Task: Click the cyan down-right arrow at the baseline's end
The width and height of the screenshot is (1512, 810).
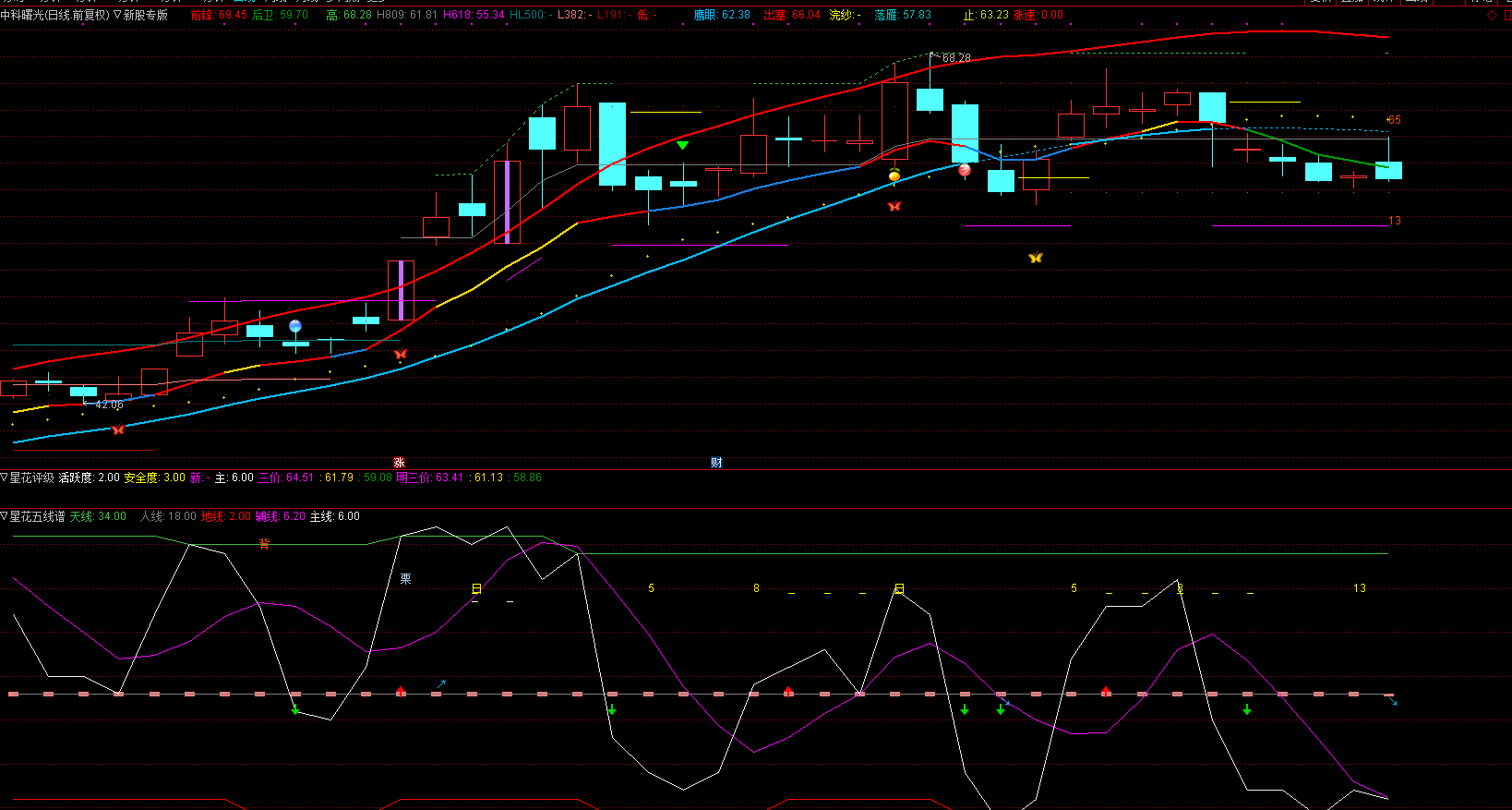Action: (1393, 702)
